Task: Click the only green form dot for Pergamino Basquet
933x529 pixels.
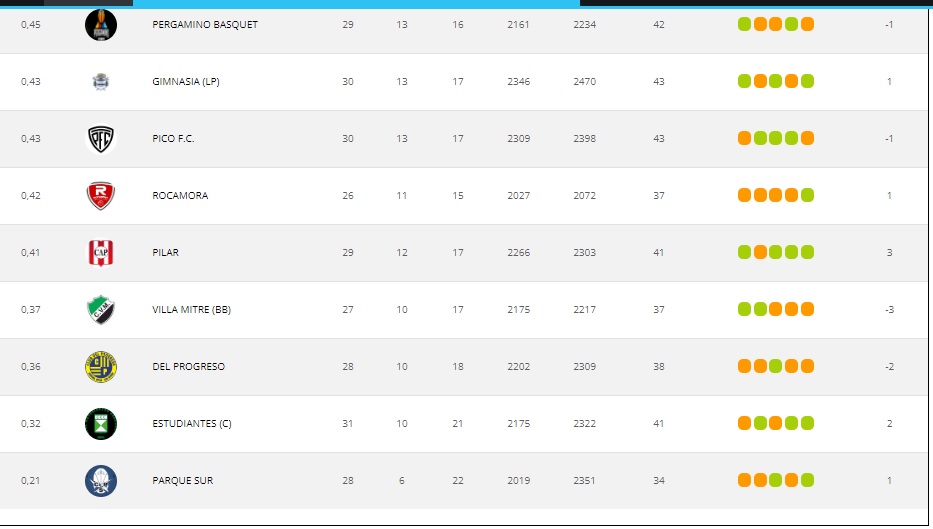Action: [x=744, y=24]
